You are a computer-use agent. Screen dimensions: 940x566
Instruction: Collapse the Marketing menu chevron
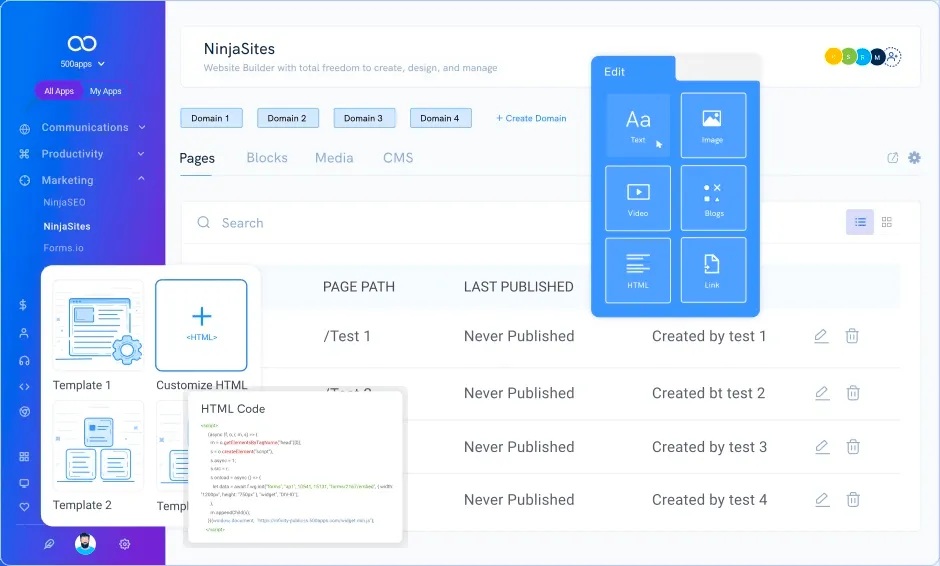click(141, 179)
